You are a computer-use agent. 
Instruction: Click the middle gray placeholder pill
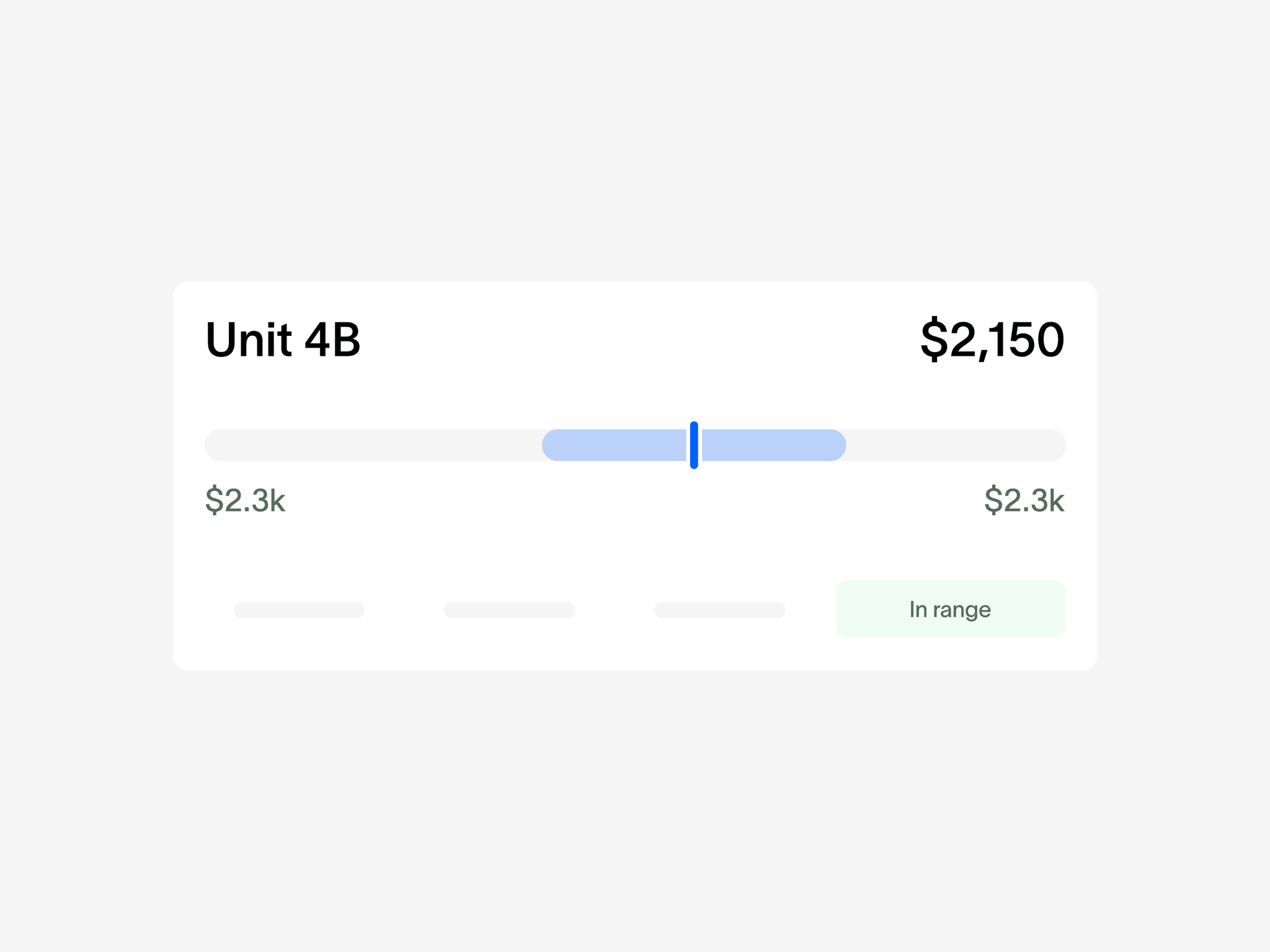(x=509, y=610)
